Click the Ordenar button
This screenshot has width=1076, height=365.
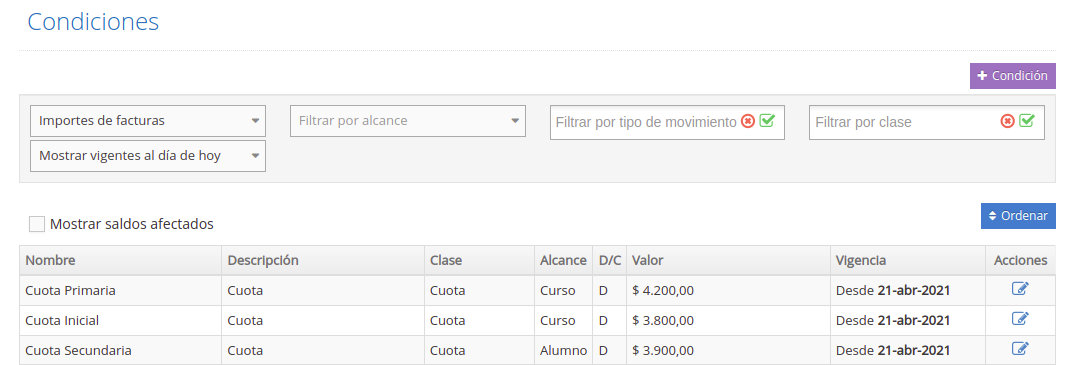1018,216
